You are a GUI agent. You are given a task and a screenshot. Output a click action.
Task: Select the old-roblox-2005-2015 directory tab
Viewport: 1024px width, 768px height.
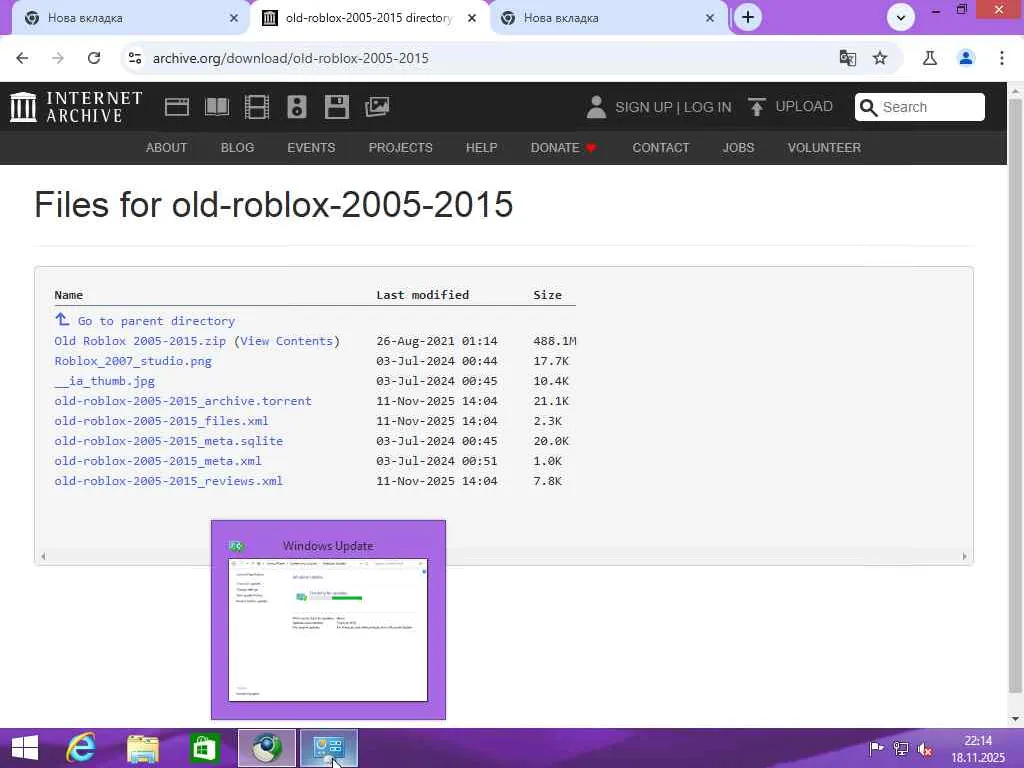369,18
